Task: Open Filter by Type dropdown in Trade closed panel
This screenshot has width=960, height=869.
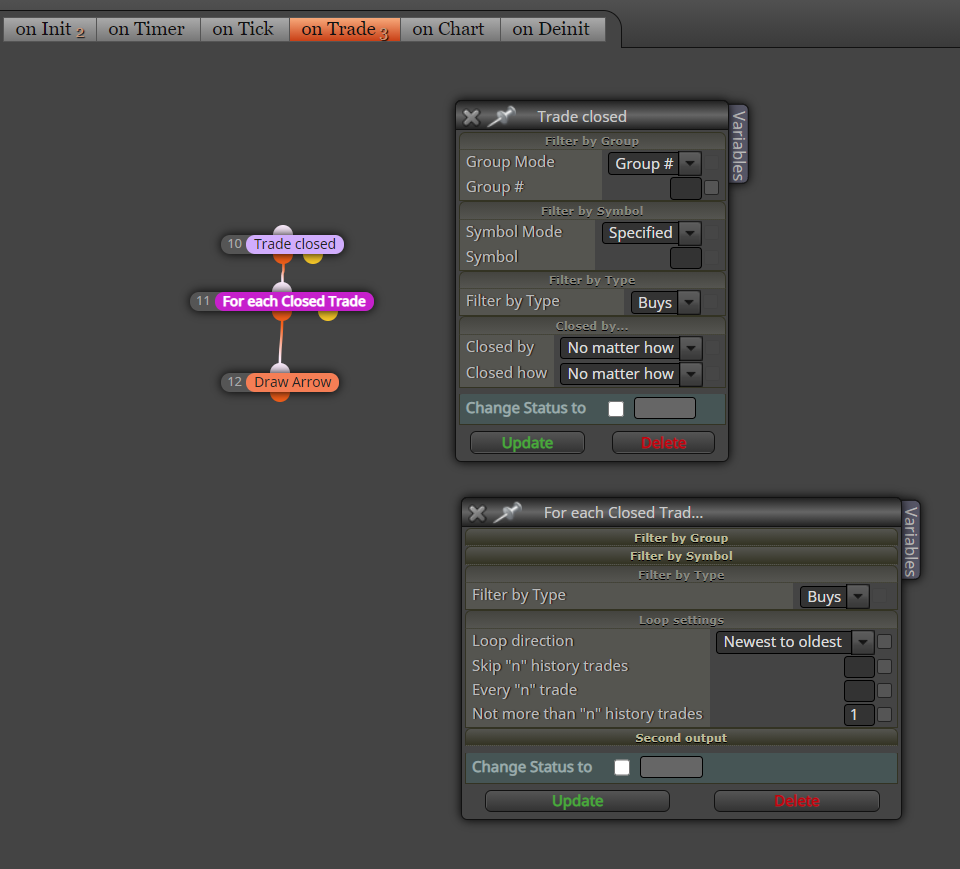Action: pos(666,303)
